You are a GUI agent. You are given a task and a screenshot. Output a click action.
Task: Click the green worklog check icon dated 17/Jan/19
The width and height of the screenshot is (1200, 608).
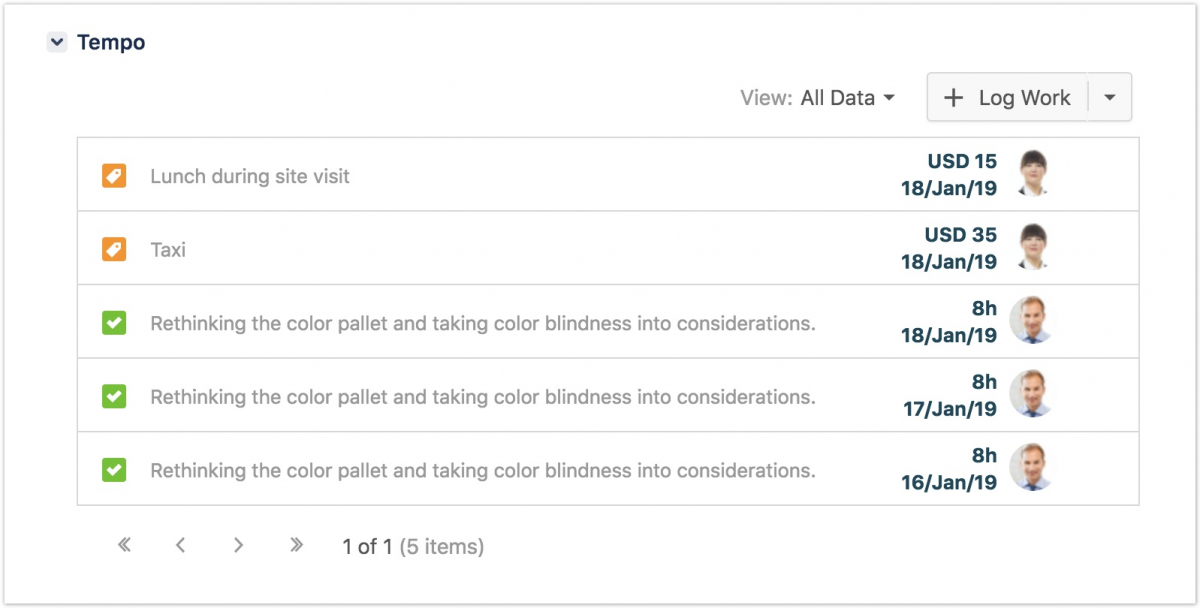pyautogui.click(x=114, y=396)
